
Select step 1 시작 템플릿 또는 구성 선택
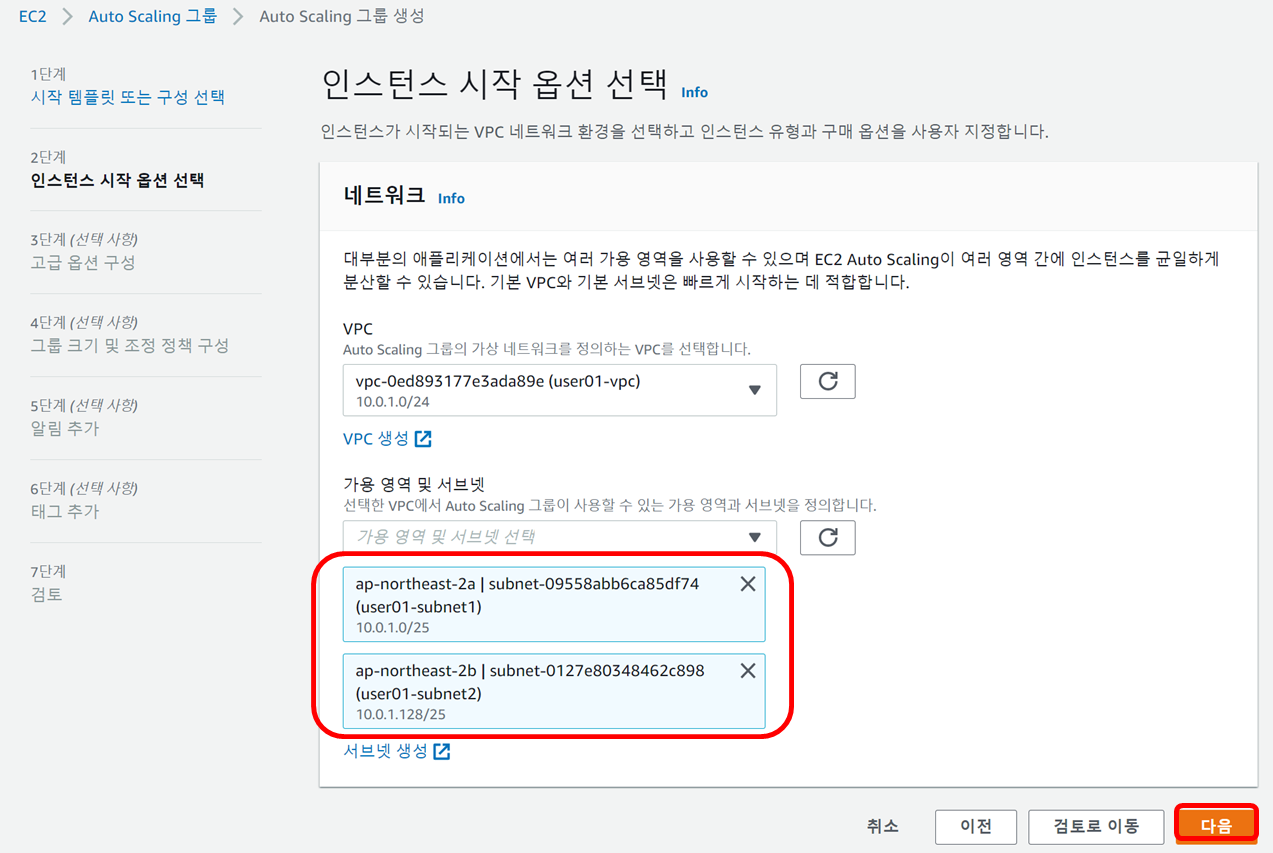click(x=128, y=97)
